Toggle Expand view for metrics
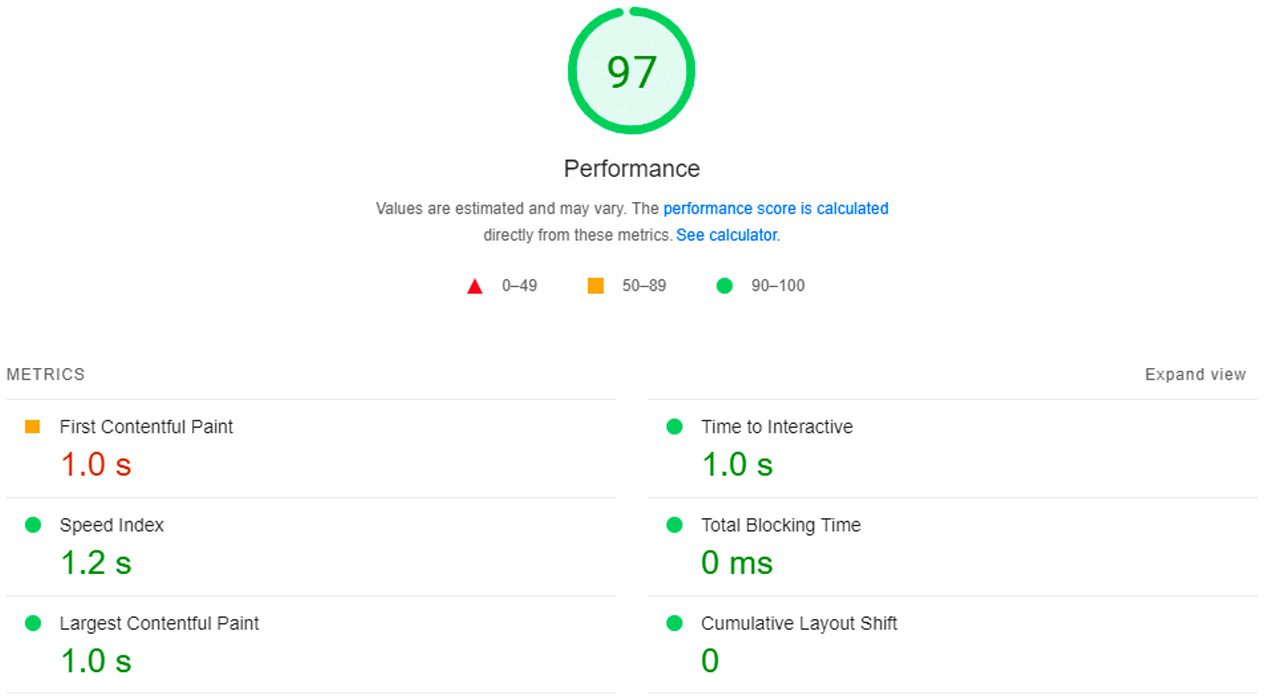 [x=1195, y=375]
